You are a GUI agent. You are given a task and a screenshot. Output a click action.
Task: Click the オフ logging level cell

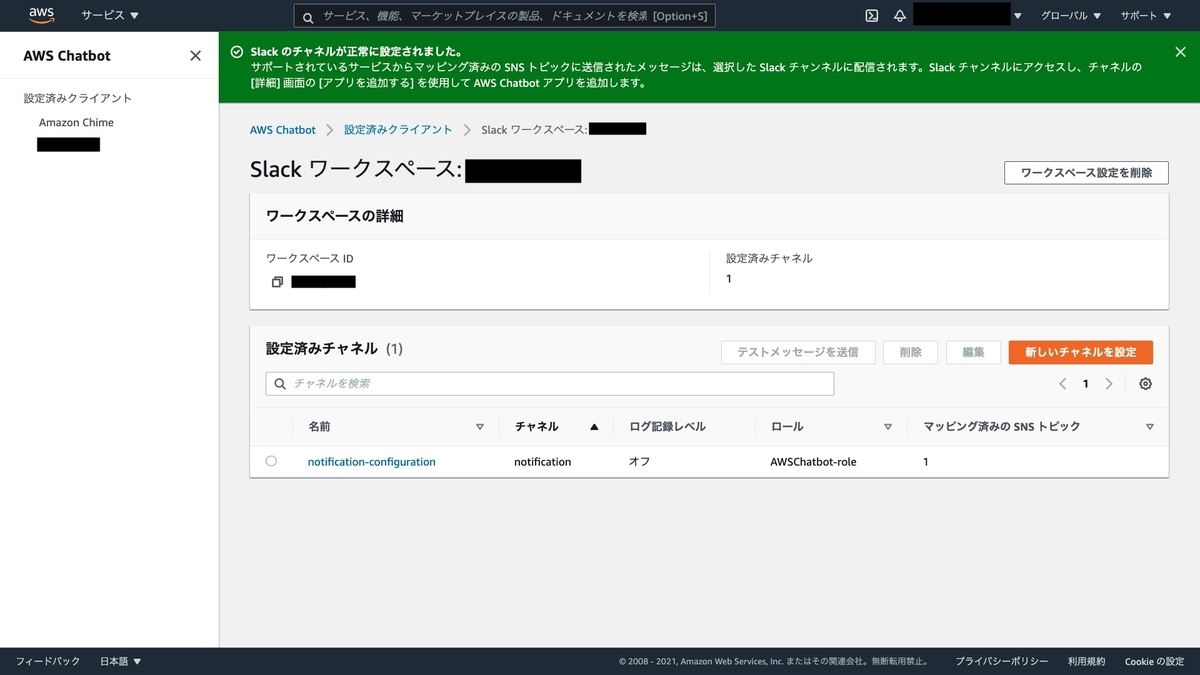[639, 462]
